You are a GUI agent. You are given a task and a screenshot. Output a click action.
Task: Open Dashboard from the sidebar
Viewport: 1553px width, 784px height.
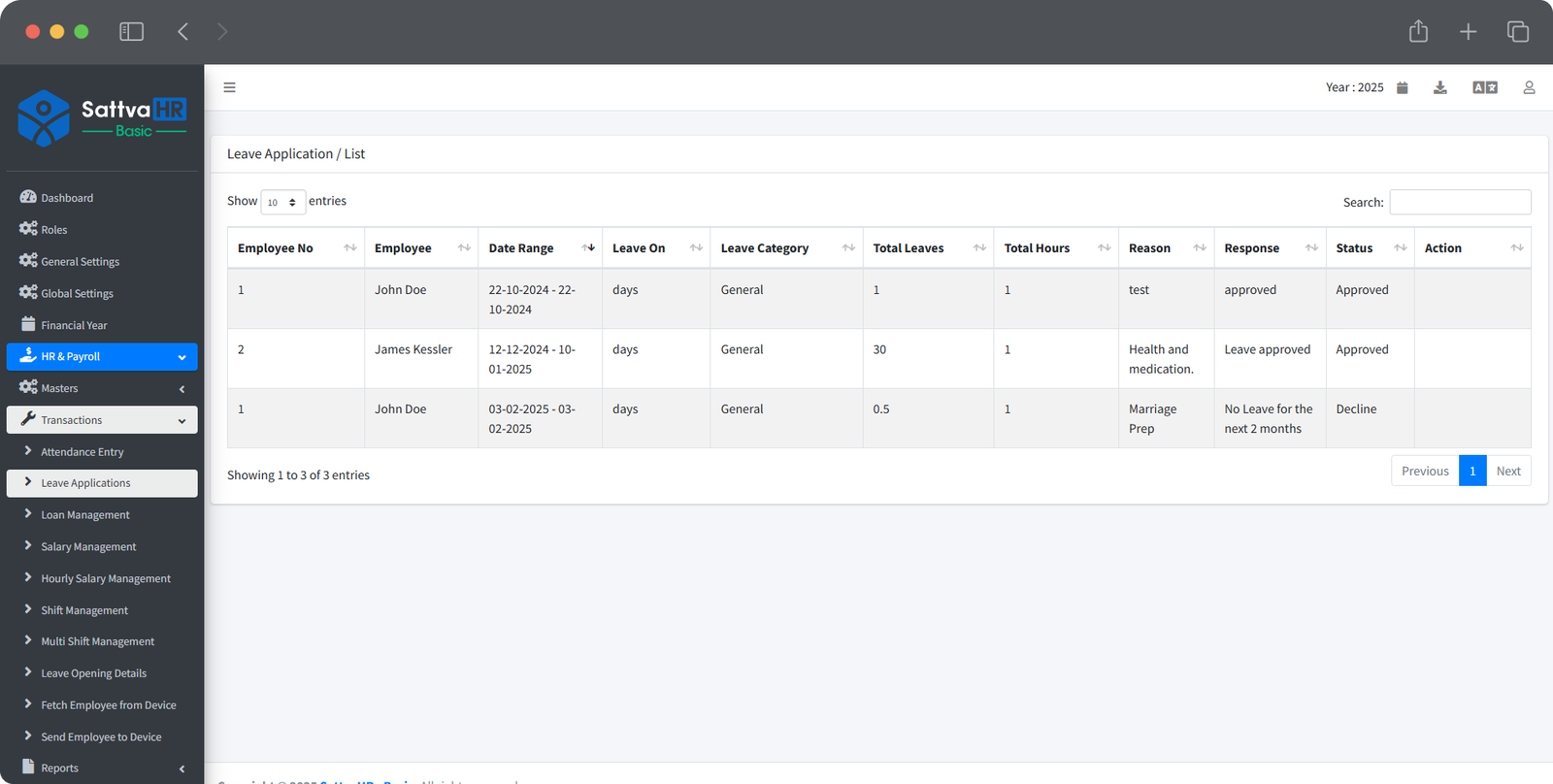(67, 198)
